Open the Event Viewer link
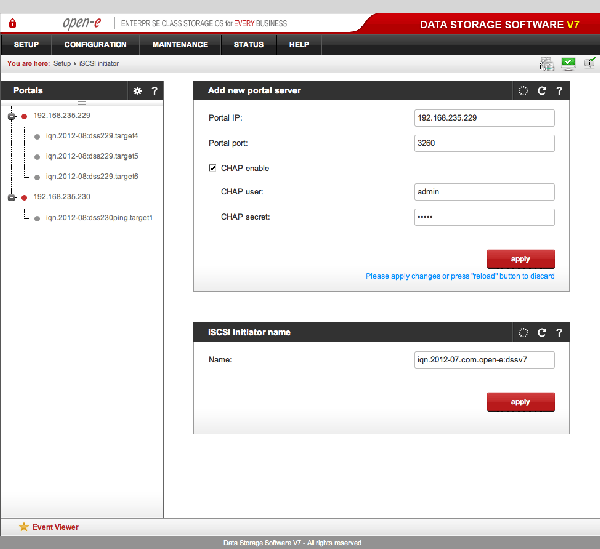 point(55,527)
